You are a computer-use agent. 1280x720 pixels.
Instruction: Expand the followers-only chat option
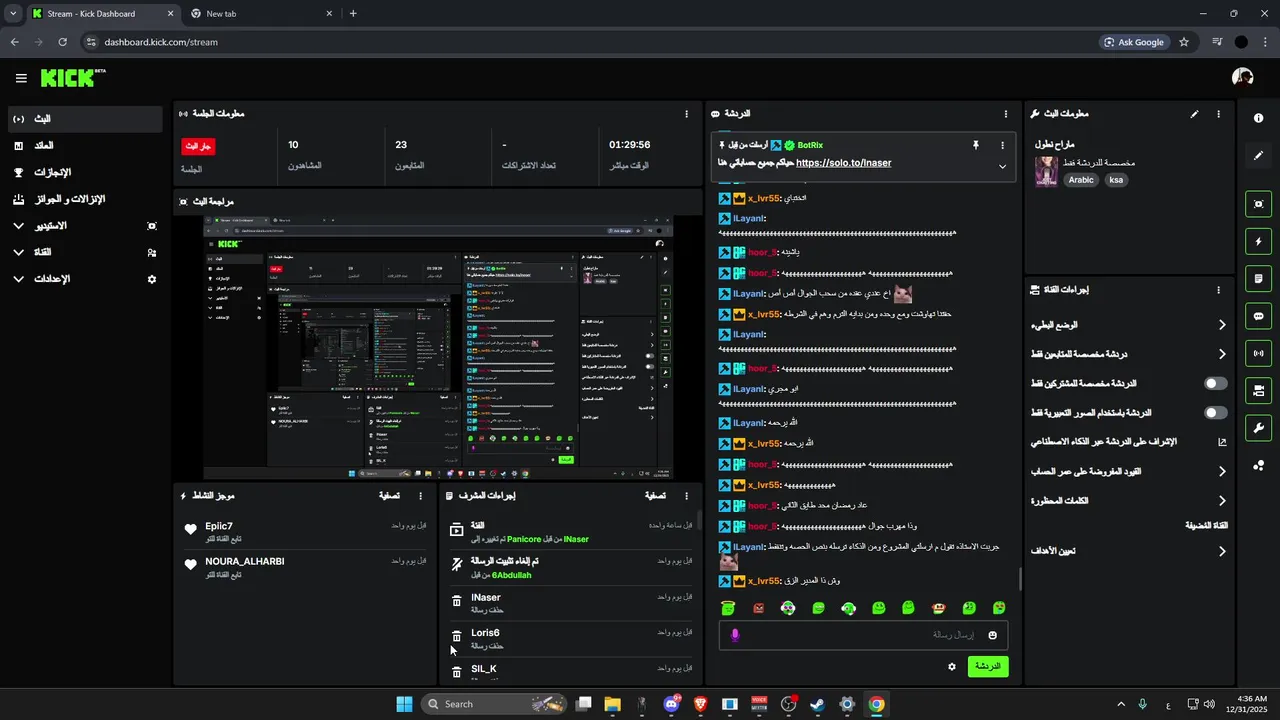tap(1222, 354)
